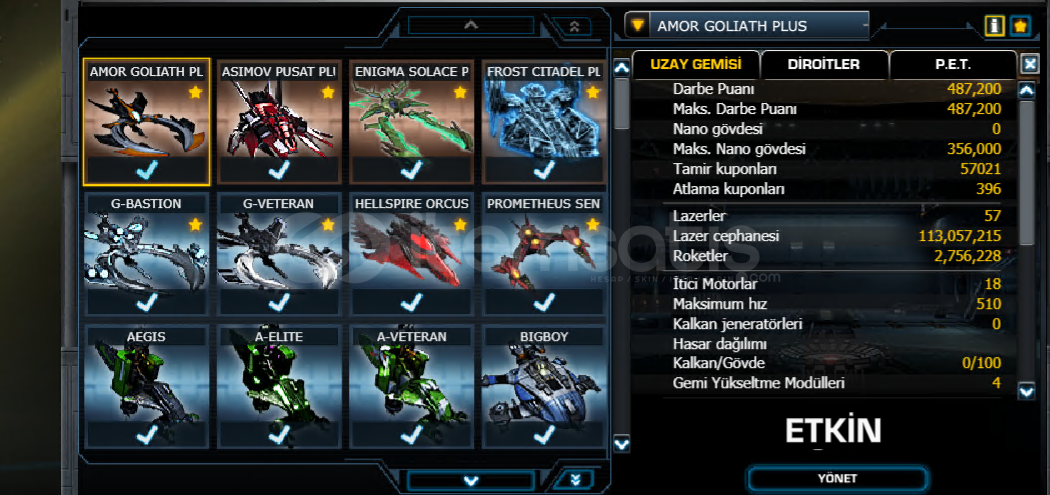Click the info icon beside ship dropdown
The height and width of the screenshot is (495, 1050).
click(x=994, y=25)
